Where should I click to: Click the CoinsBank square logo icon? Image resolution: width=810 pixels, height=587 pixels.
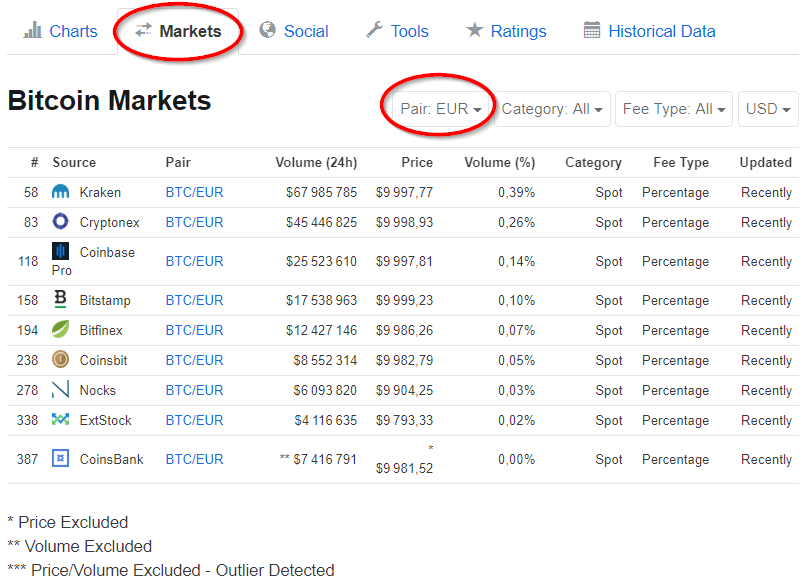(60, 458)
